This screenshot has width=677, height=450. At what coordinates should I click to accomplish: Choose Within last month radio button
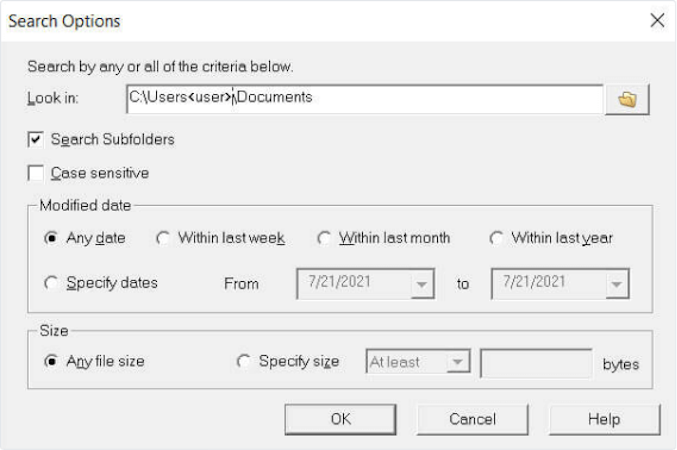coord(324,238)
